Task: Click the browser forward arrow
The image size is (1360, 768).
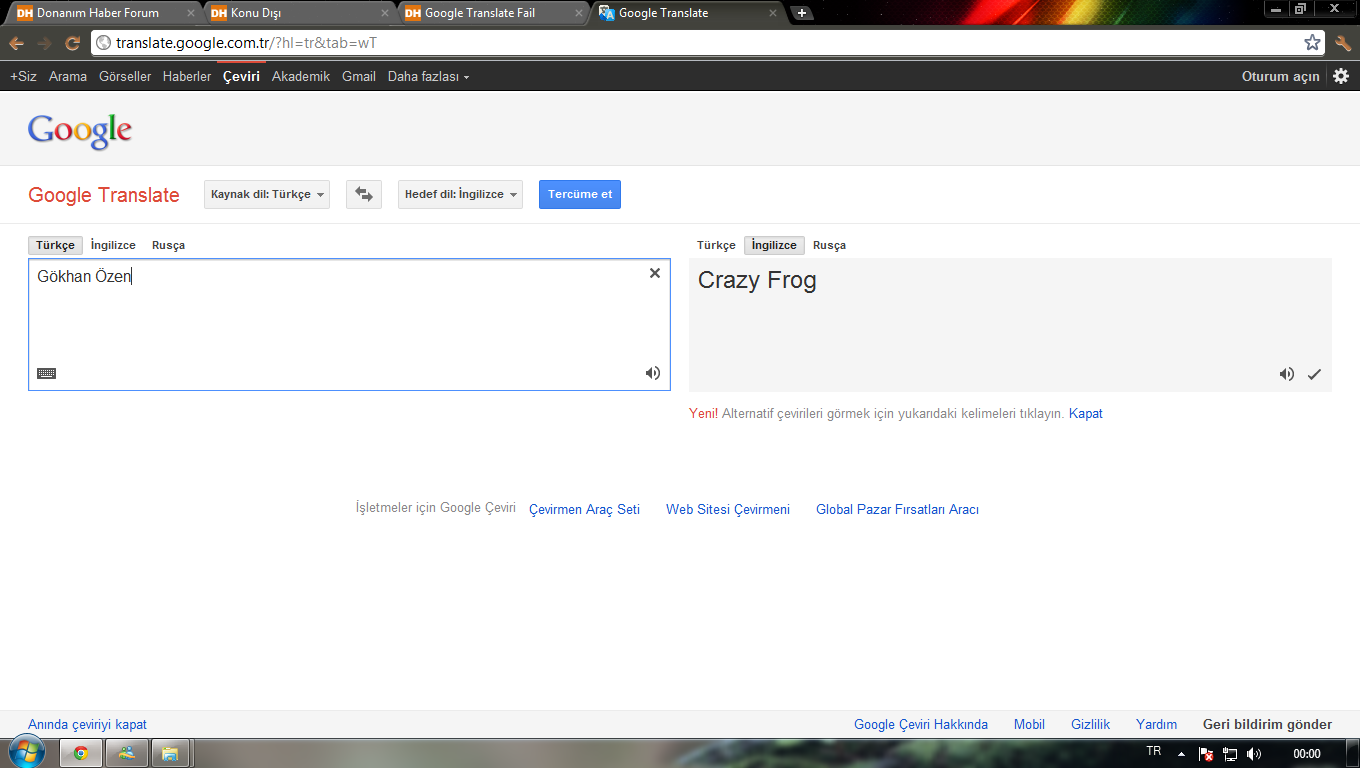Action: coord(44,43)
